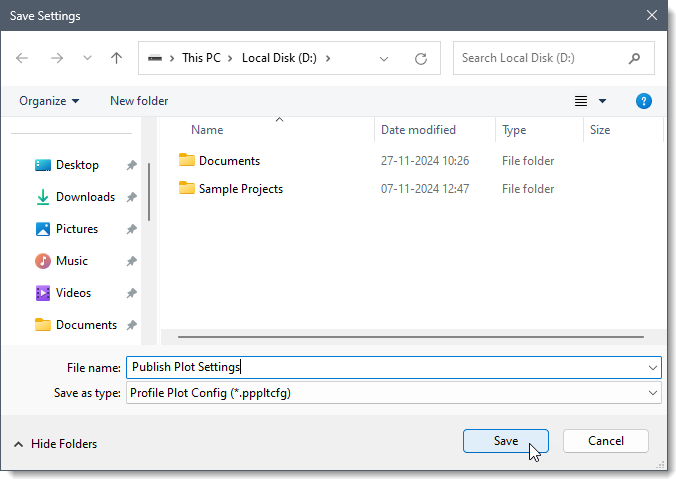Screen dimensions: 676x479
Task: Open the address bar history dropdown
Action: pyautogui.click(x=384, y=59)
